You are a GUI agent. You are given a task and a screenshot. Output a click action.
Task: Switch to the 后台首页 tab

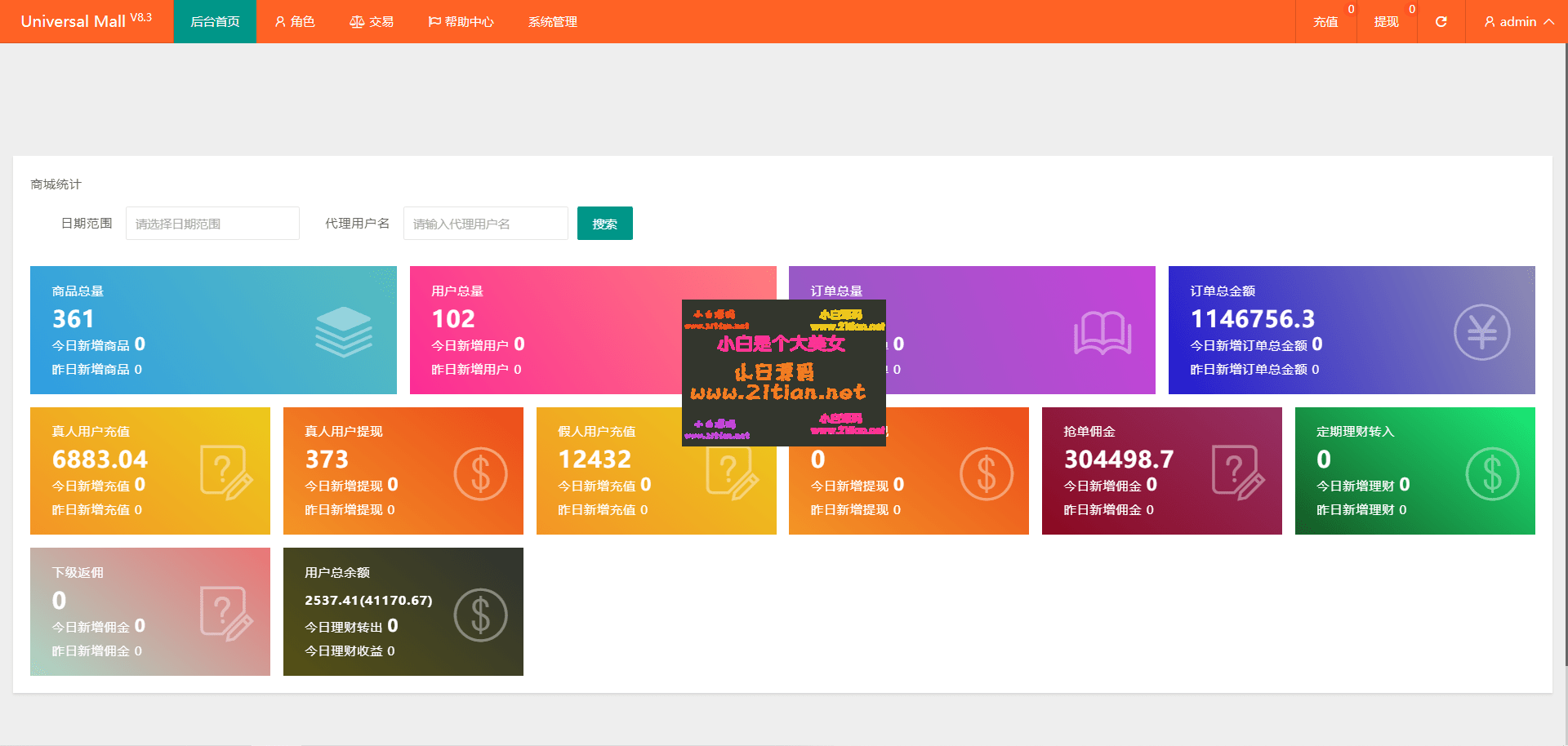(x=215, y=22)
